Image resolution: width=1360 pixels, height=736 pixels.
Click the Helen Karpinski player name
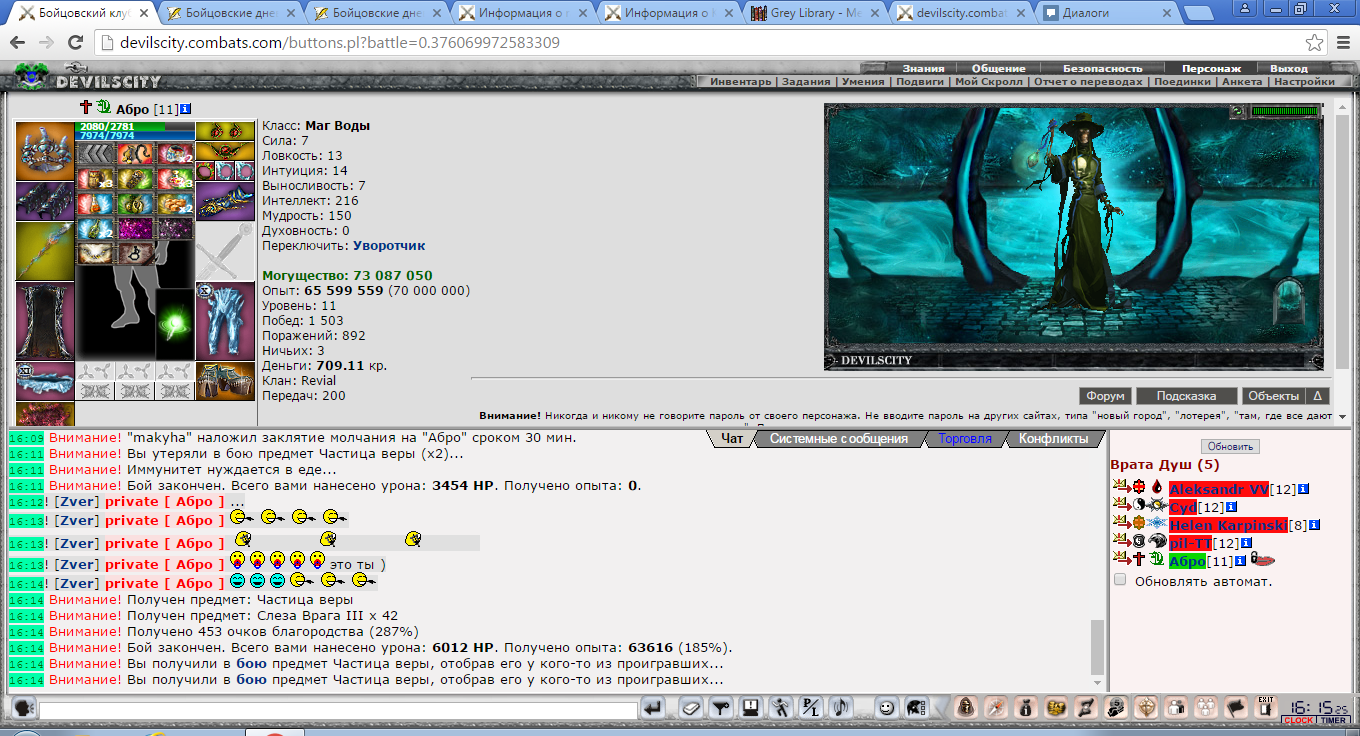click(1228, 525)
